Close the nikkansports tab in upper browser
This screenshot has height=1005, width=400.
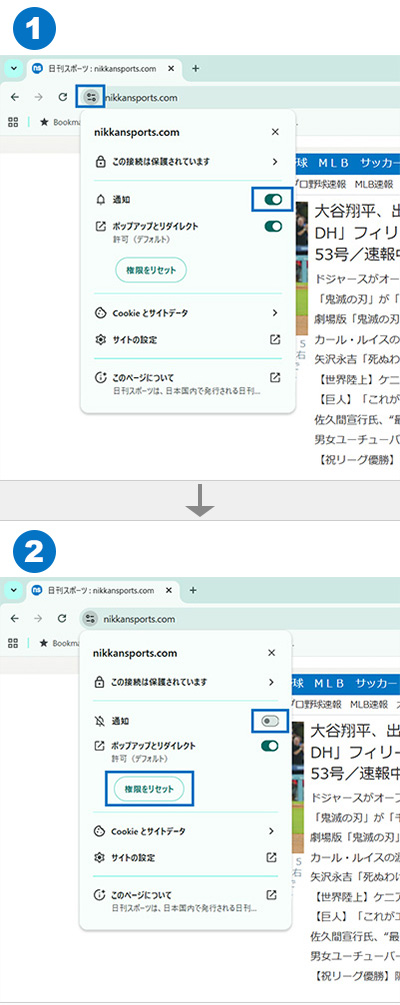(x=171, y=69)
